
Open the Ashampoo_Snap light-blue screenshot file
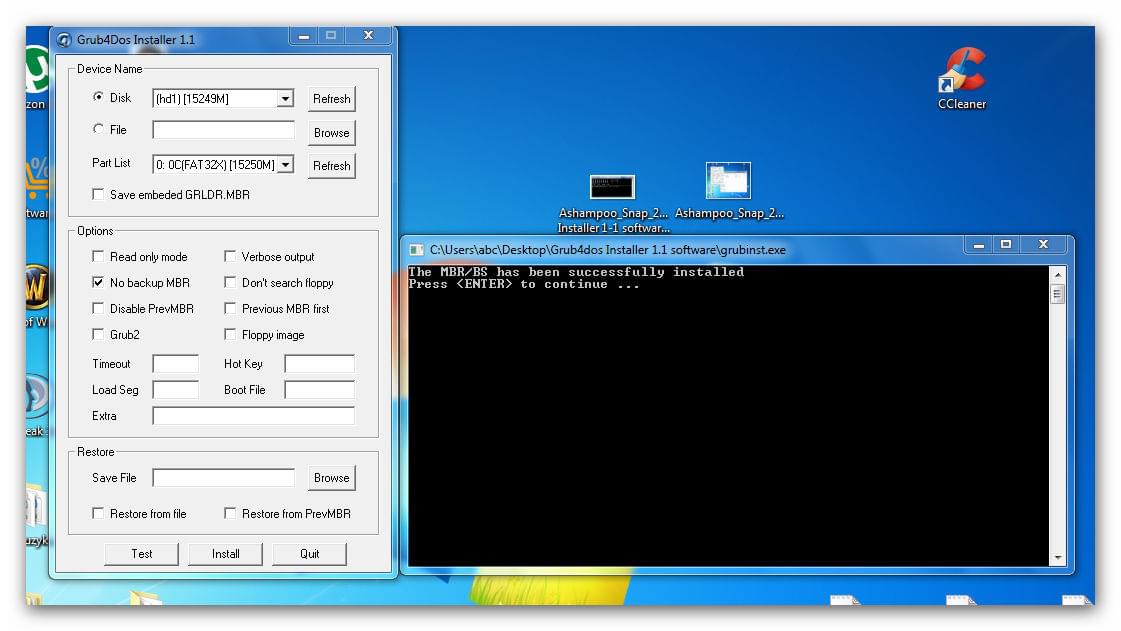729,192
